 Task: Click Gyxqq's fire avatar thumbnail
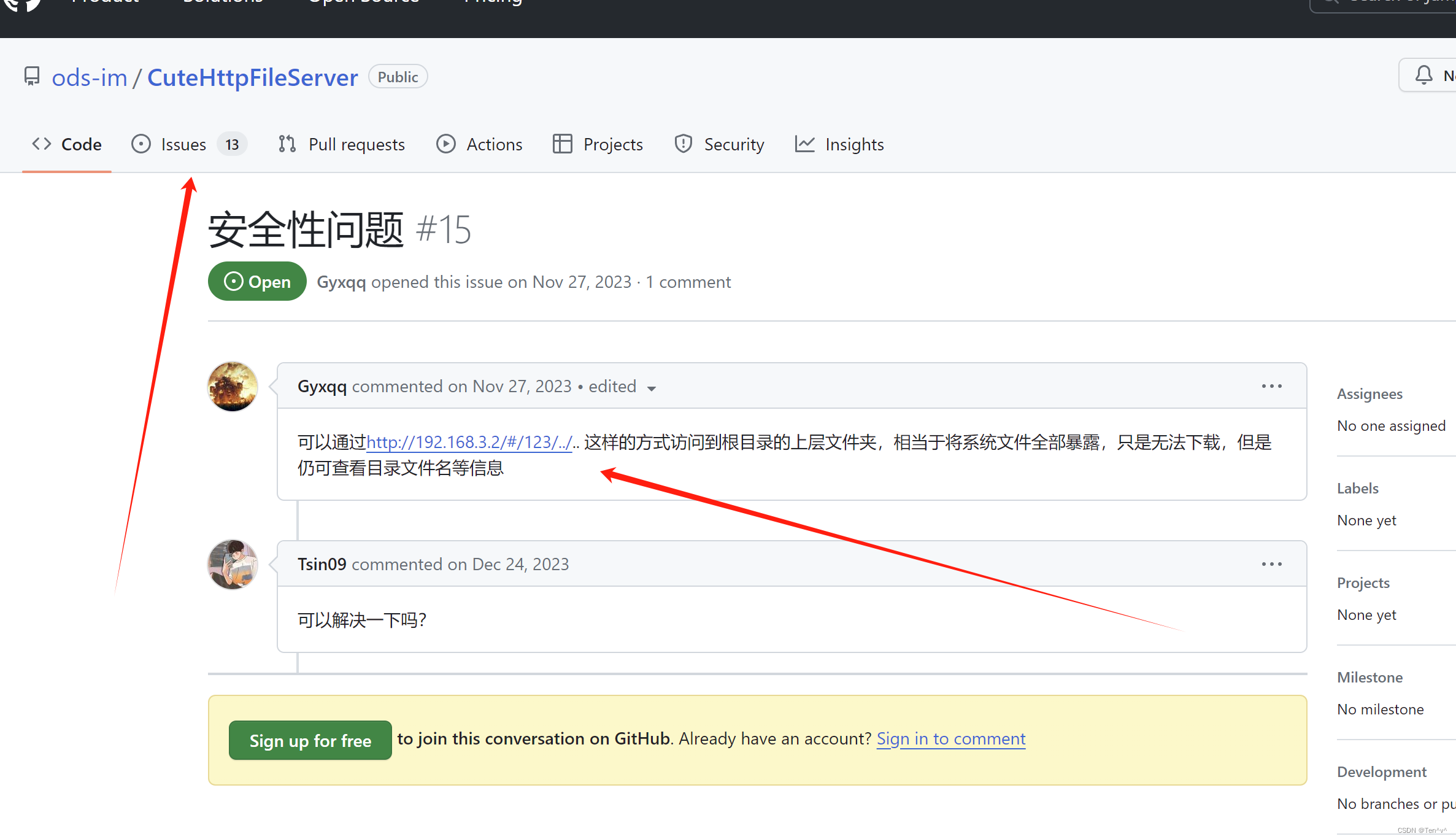[x=233, y=387]
